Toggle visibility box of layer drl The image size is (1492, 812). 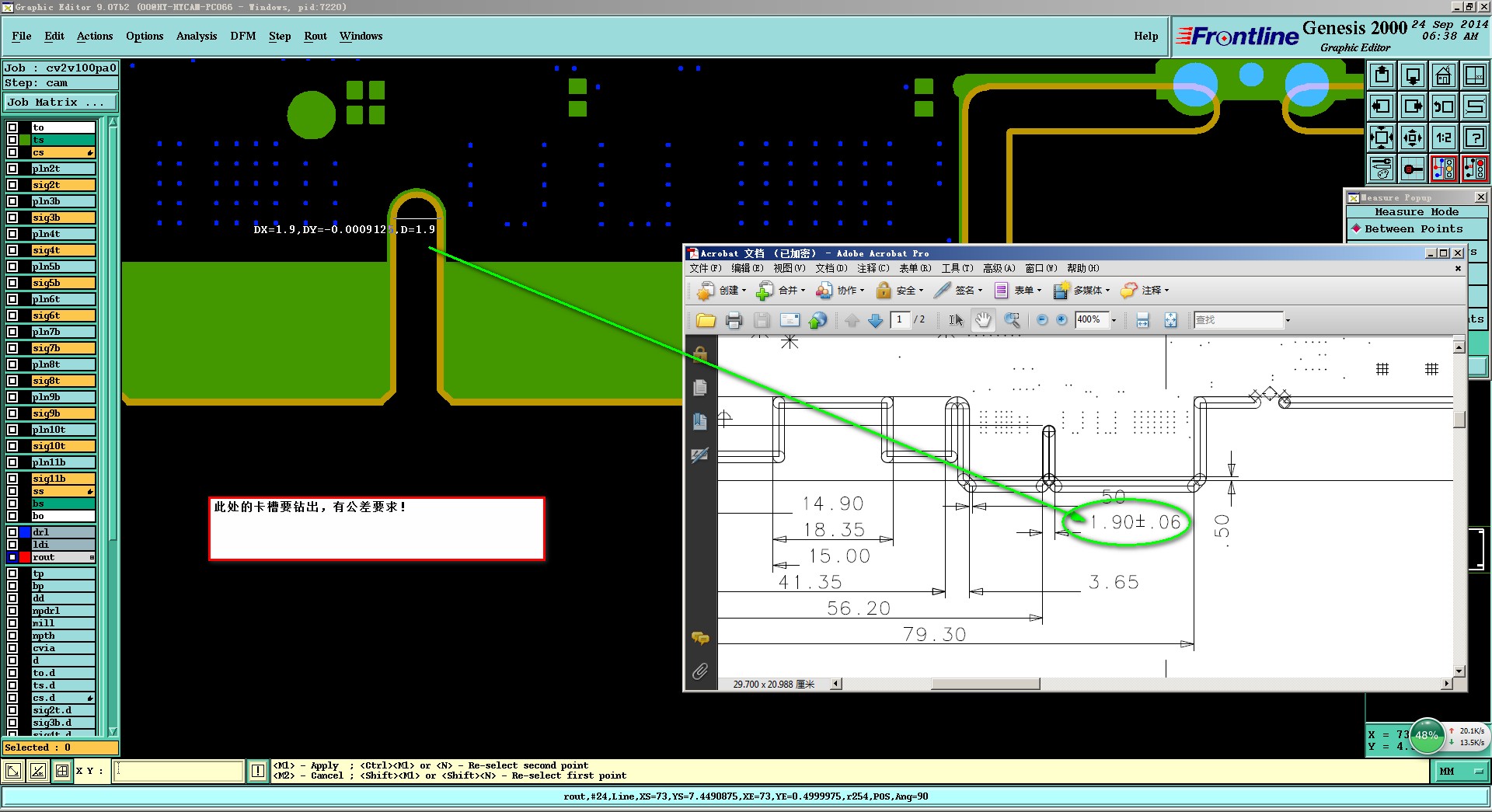pyautogui.click(x=12, y=532)
